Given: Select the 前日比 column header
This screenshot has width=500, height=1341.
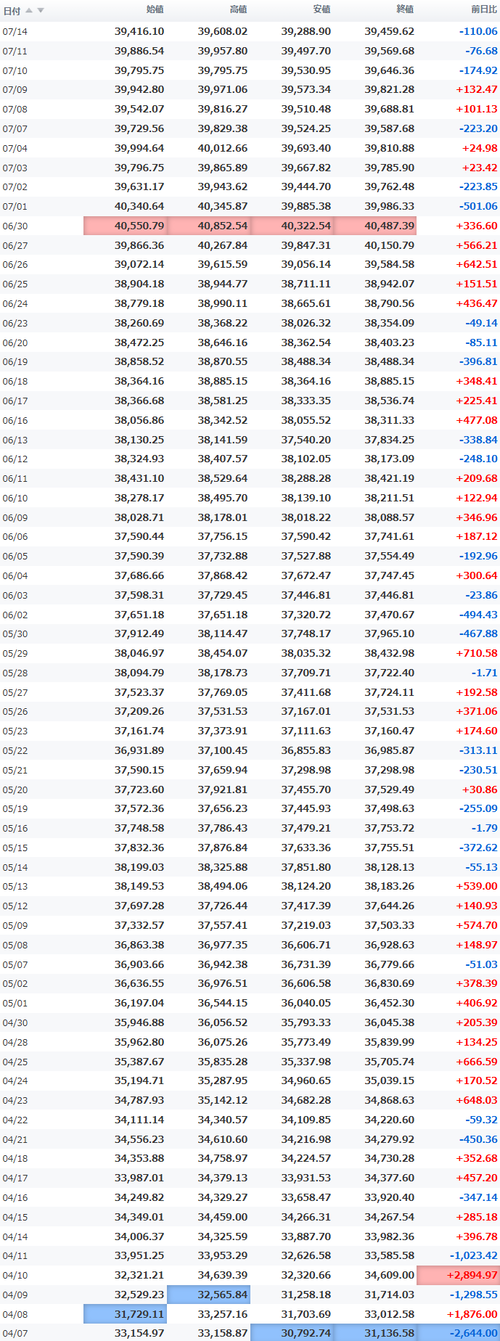Looking at the screenshot, I should coord(482,10).
